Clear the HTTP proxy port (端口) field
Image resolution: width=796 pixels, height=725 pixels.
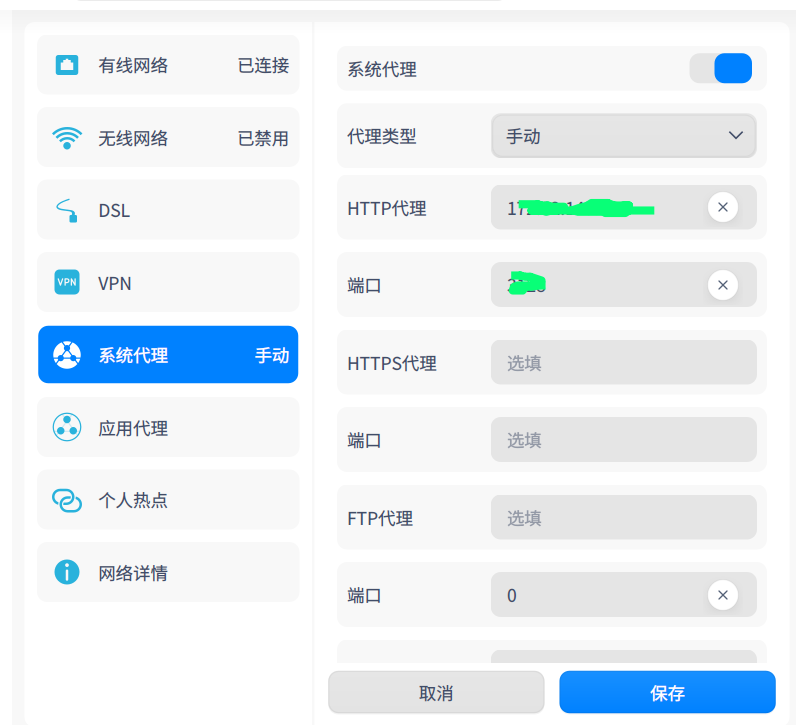tap(722, 285)
